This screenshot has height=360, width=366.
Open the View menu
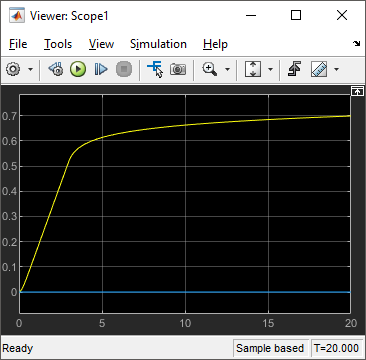(x=101, y=44)
